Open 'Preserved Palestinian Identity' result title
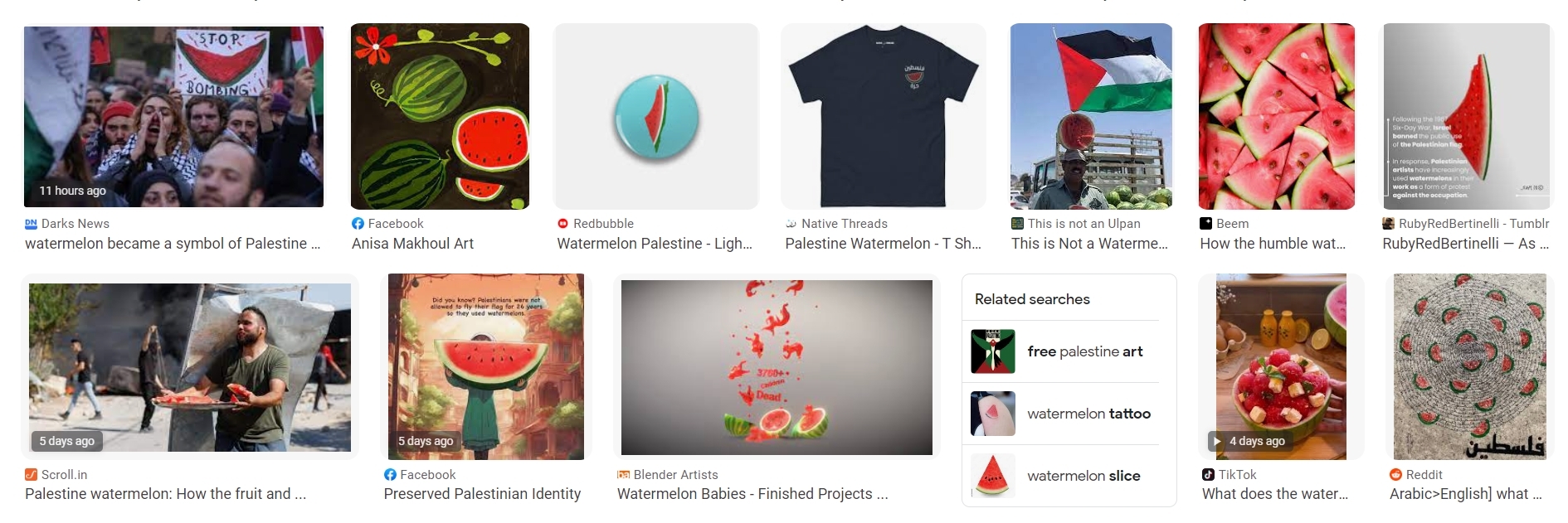The image size is (1568, 523). [x=482, y=494]
